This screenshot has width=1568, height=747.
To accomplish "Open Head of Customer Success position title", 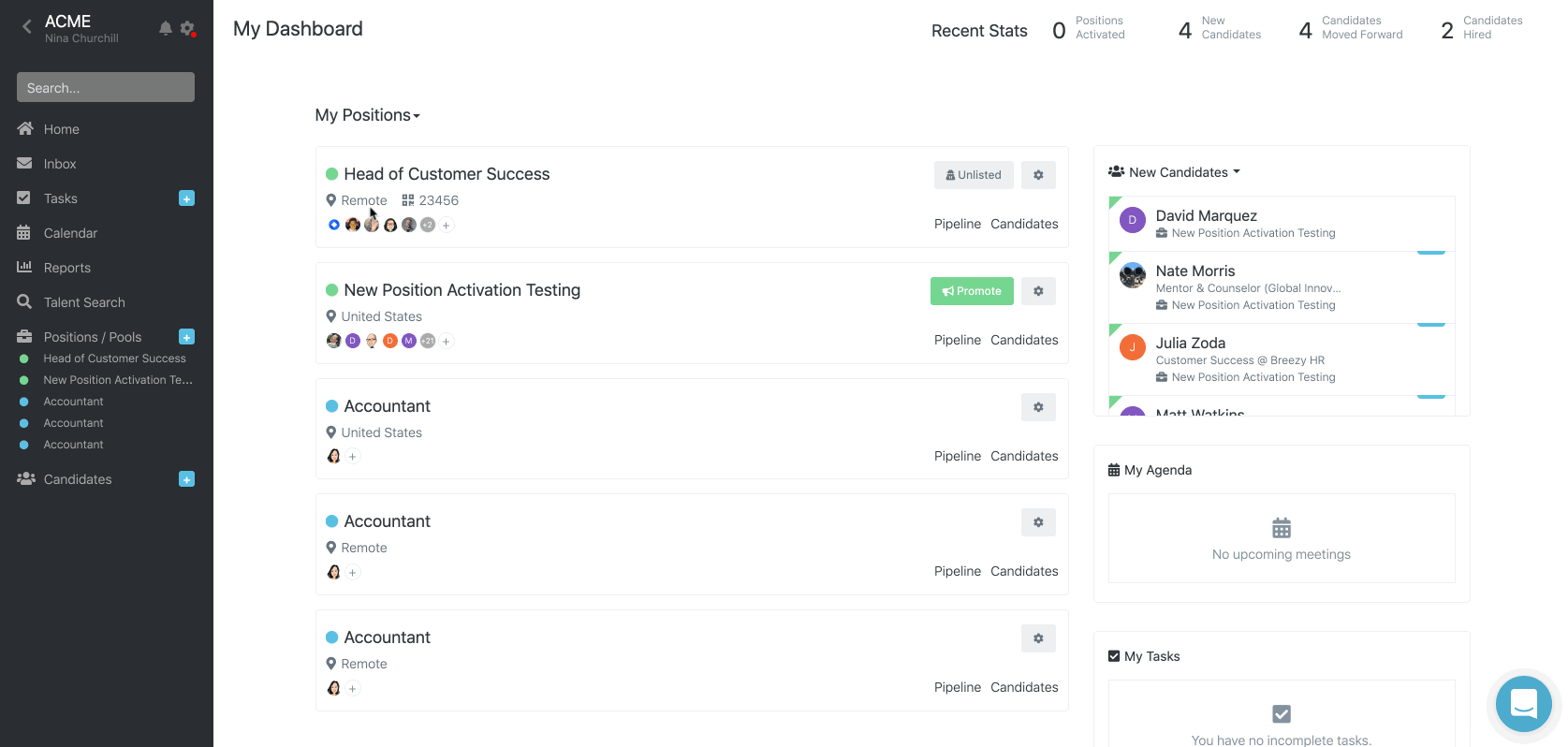I will click(x=447, y=174).
